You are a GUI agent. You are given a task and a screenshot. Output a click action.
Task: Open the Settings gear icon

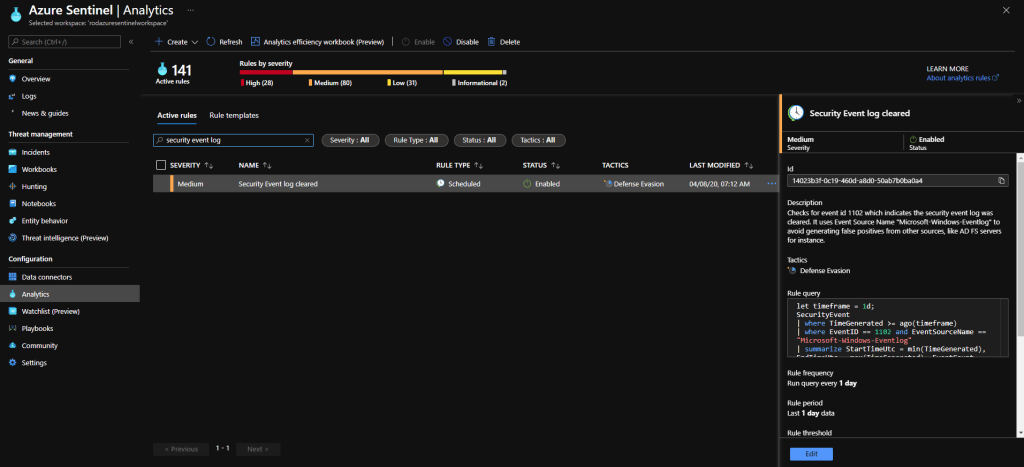coord(12,362)
